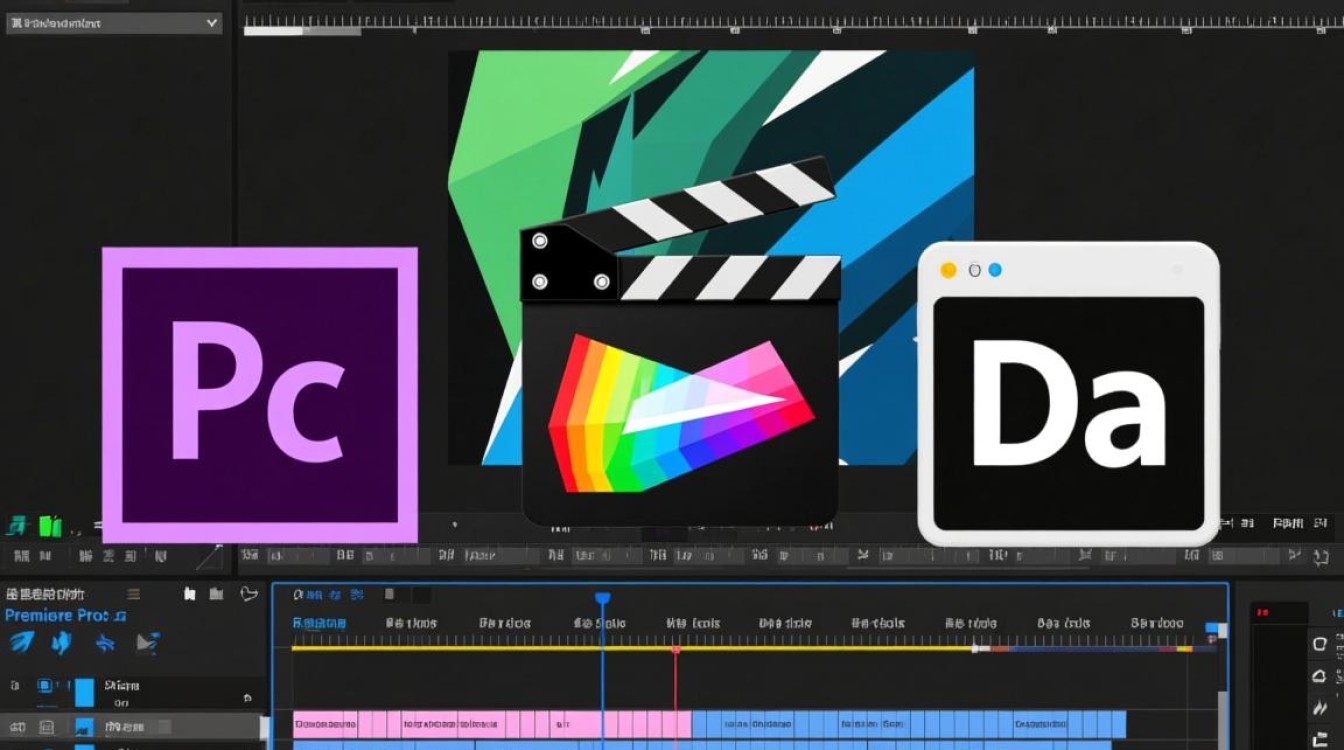The width and height of the screenshot is (1344, 750).
Task: Open the dropdown at top of left panel
Action: 114,22
